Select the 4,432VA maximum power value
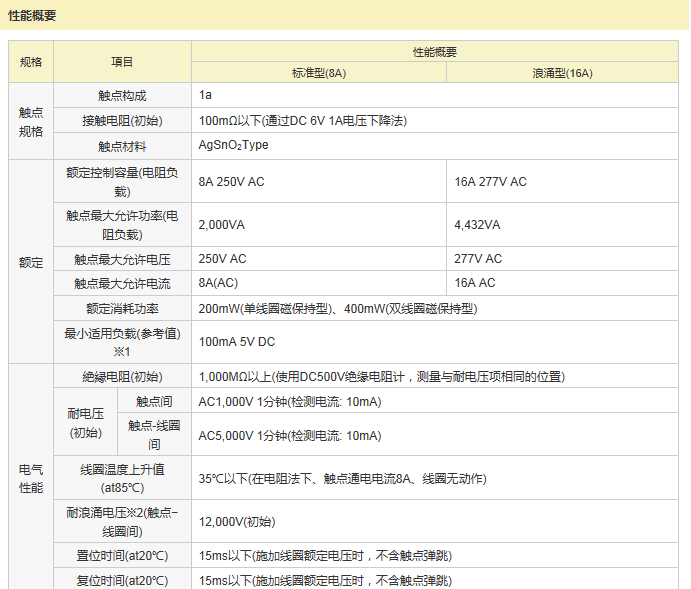 tap(477, 224)
